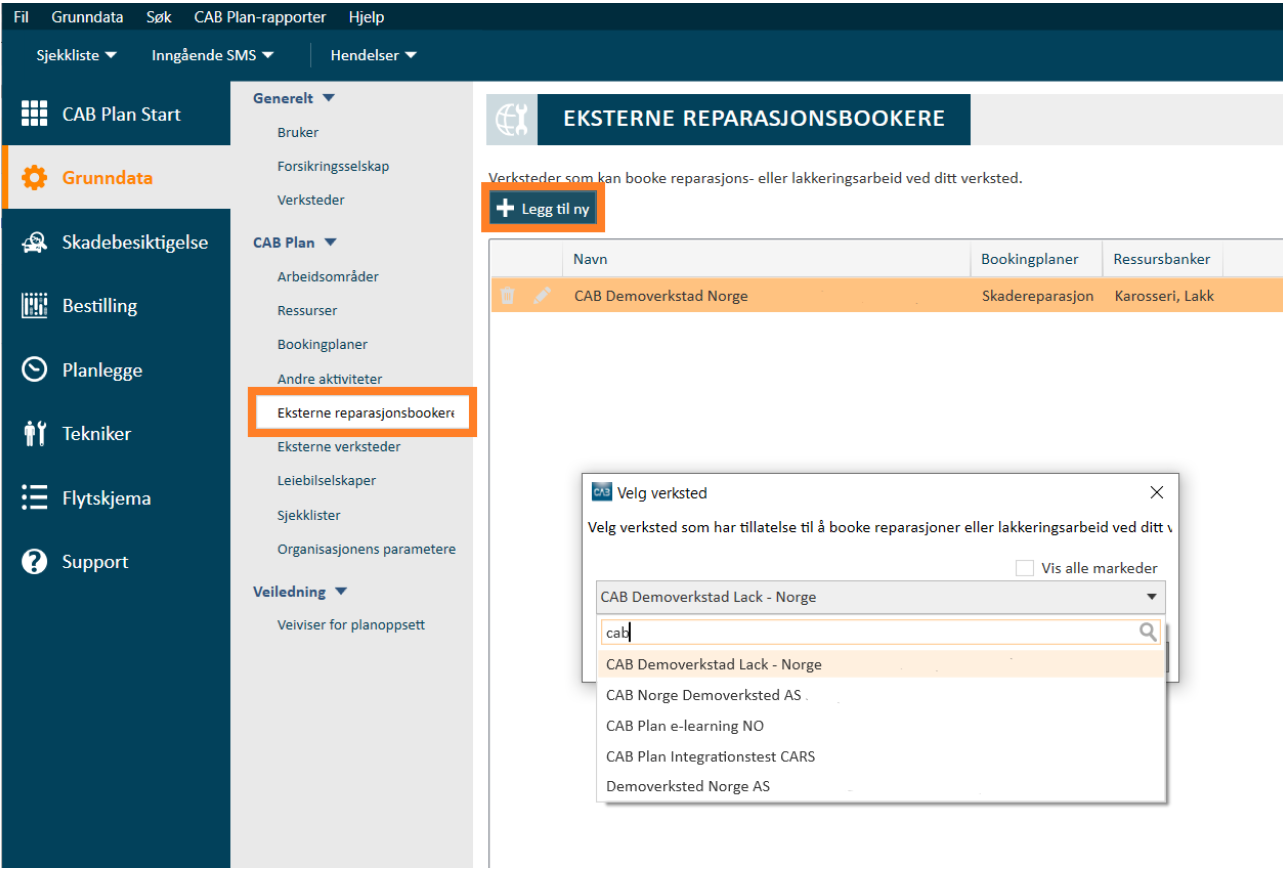The height and width of the screenshot is (871, 1283).
Task: Click the CAB Plan Start grid icon
Action: tap(34, 114)
